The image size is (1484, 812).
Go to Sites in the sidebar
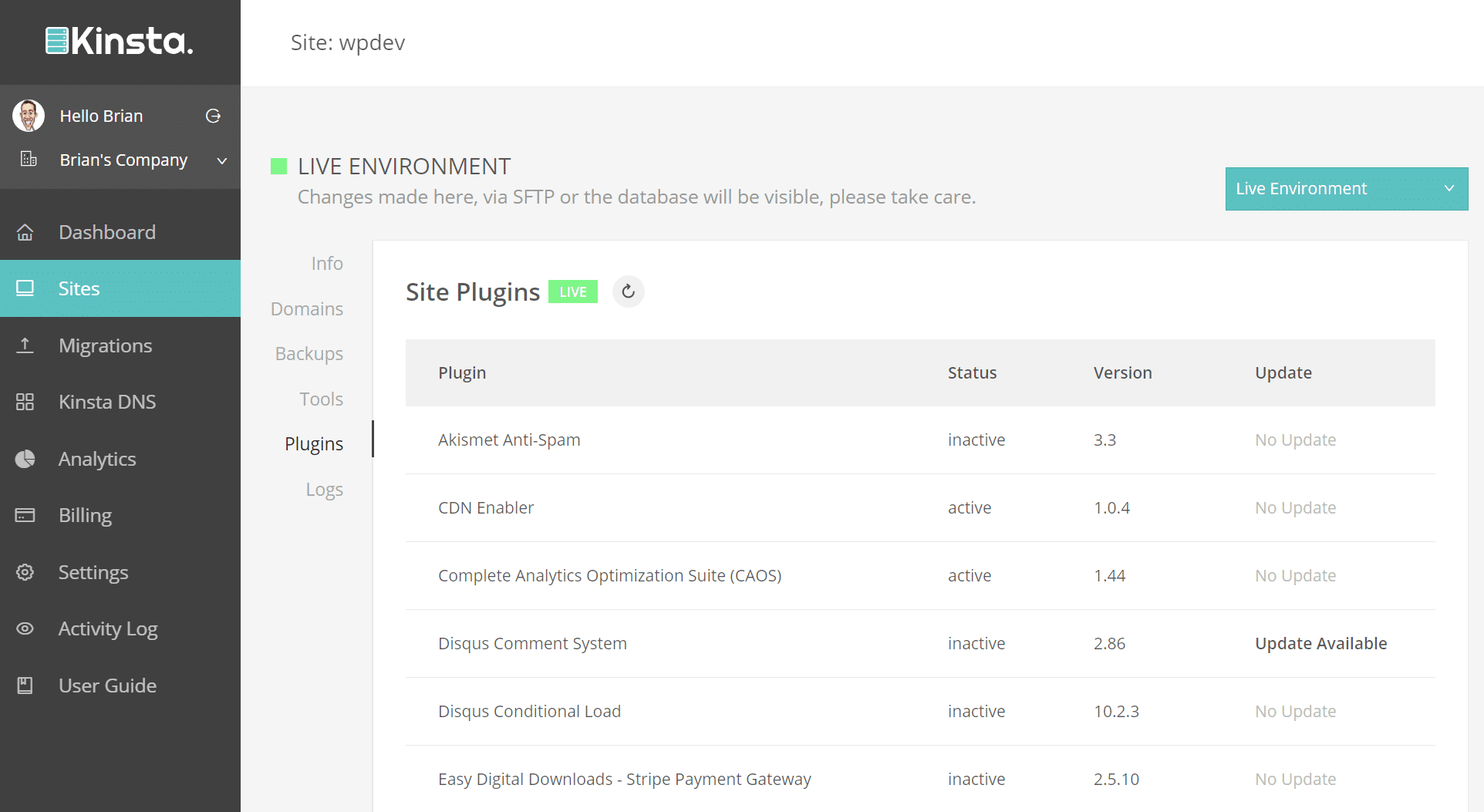pyautogui.click(x=120, y=288)
